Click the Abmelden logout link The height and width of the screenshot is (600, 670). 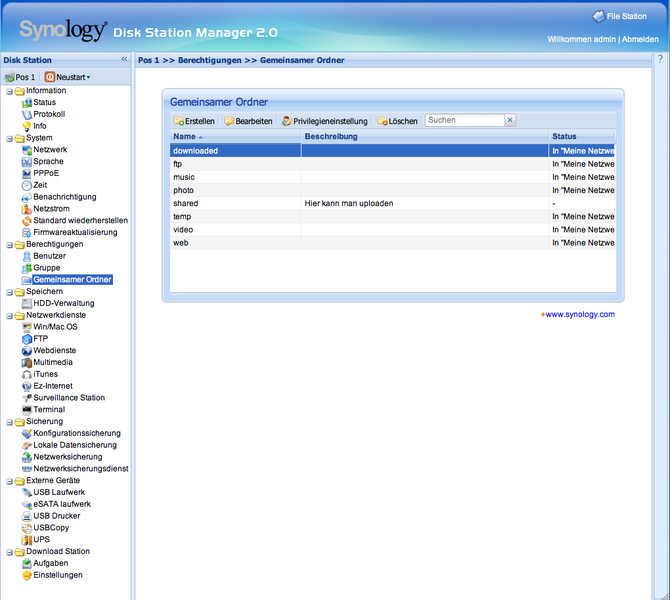click(x=640, y=39)
